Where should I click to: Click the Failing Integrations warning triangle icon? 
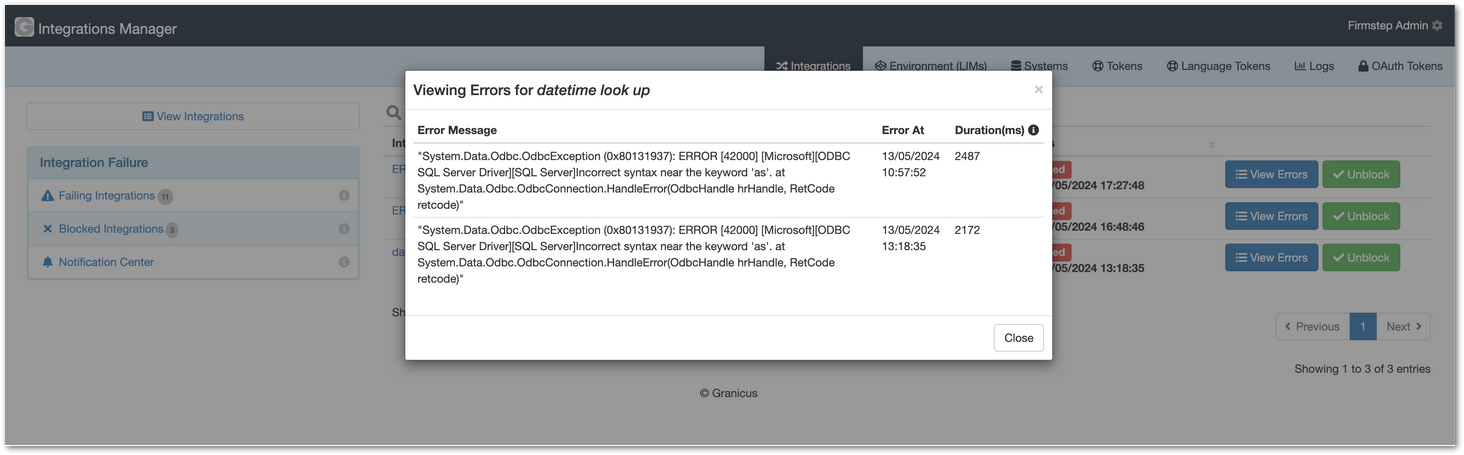point(47,196)
